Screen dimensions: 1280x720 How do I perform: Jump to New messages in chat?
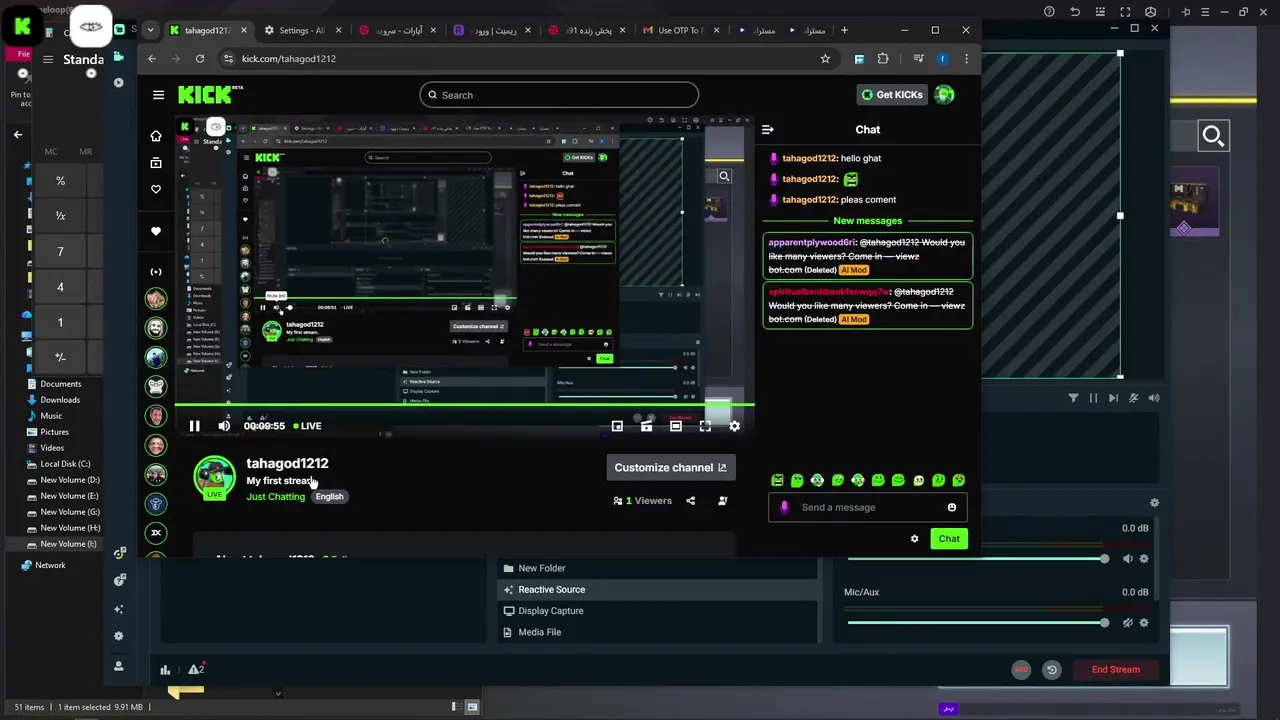click(868, 221)
